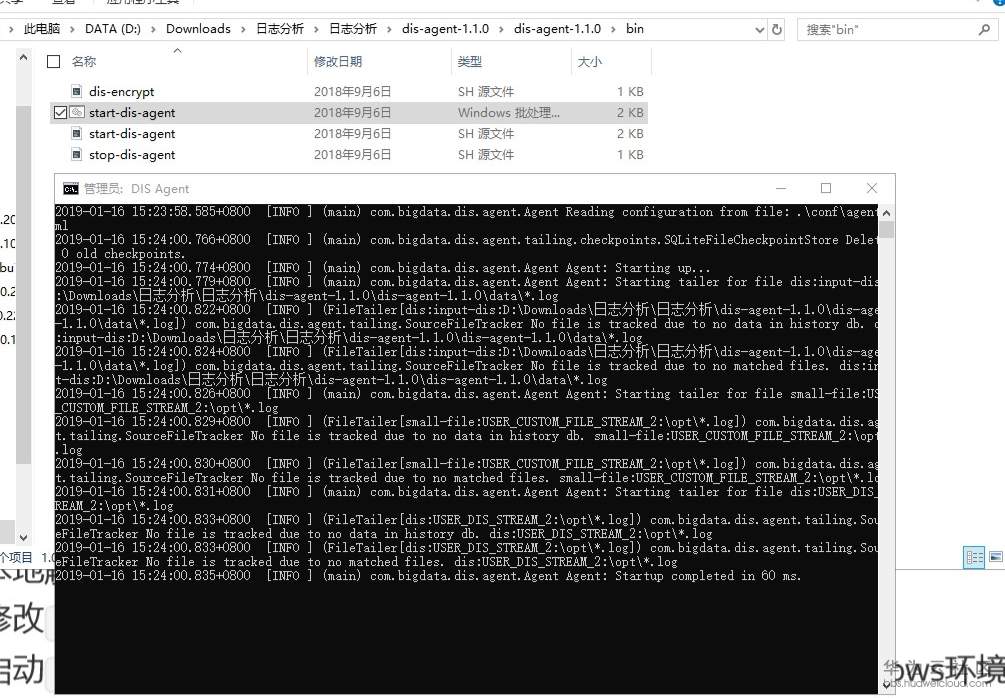Click the stop-dis-agent SH file icon
Viewport: 1005px width, 698px height.
76,154
